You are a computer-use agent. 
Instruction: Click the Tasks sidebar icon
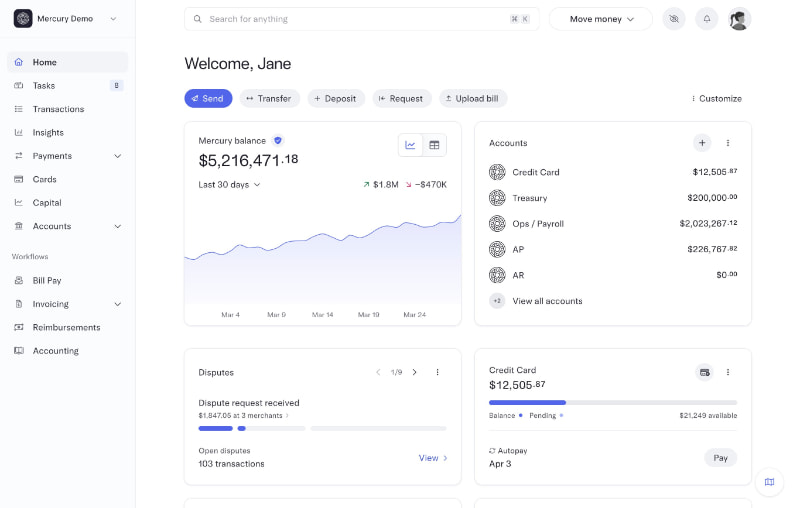pos(19,86)
